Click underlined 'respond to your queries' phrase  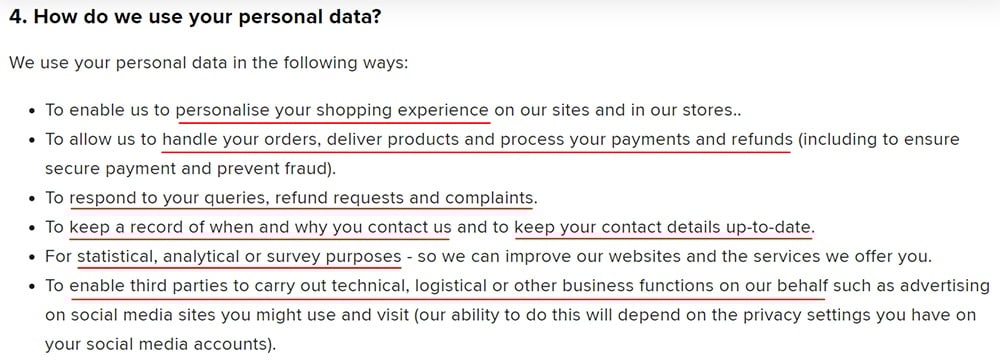[x=169, y=198]
